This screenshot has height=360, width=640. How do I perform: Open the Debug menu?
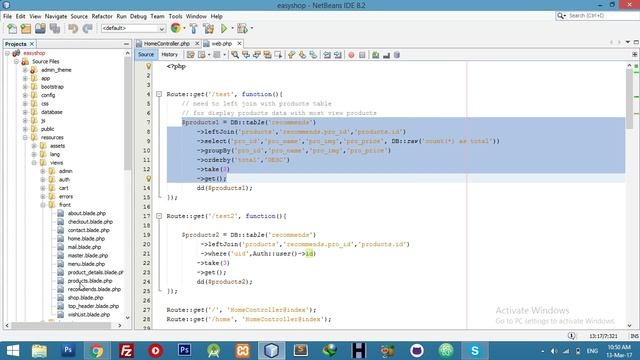138,16
